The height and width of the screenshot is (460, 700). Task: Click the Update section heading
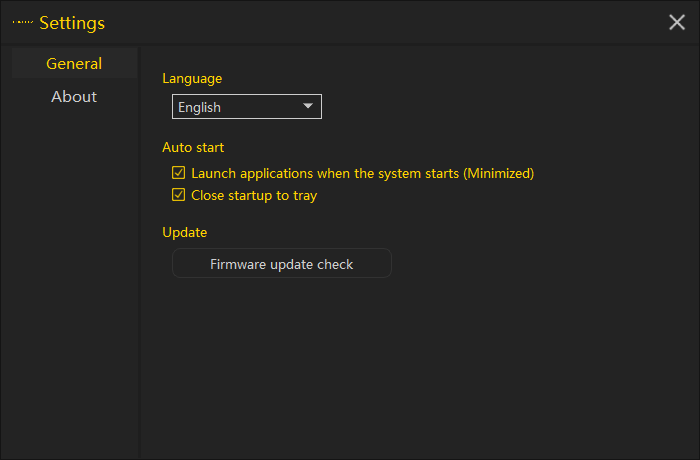click(x=185, y=232)
